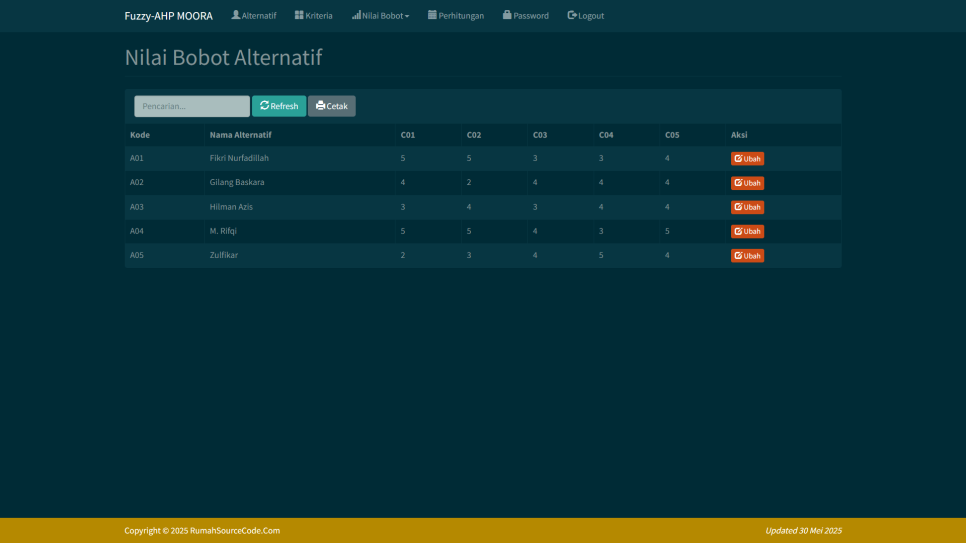Click the user icon beside Alternatif
This screenshot has width=966, height=543.
(236, 15)
